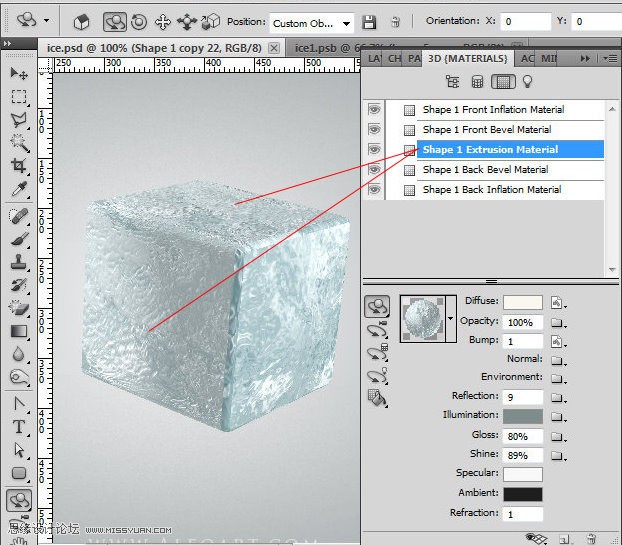622x545 pixels.
Task: Click the Diffuse color swatch
Action: click(x=523, y=303)
